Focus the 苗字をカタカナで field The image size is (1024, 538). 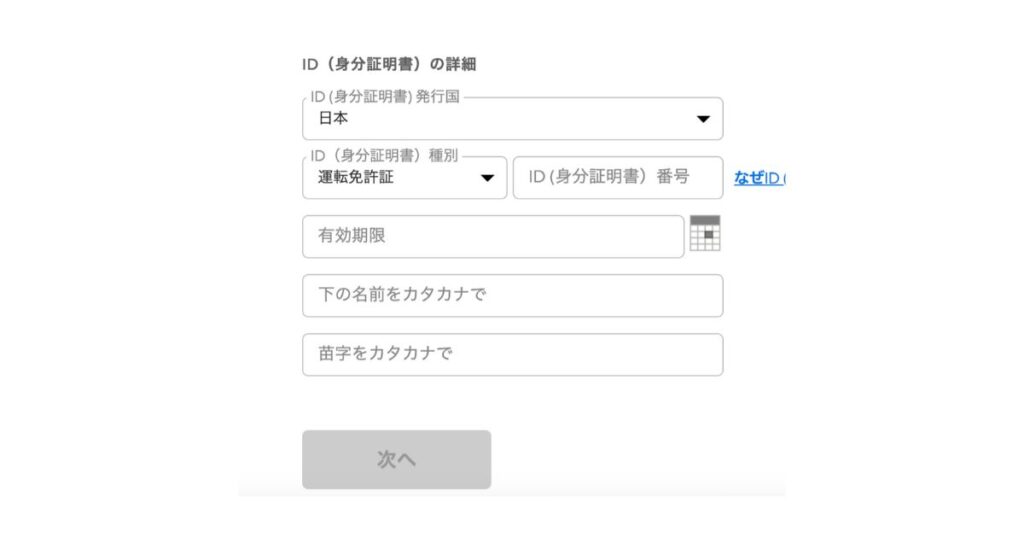click(513, 355)
